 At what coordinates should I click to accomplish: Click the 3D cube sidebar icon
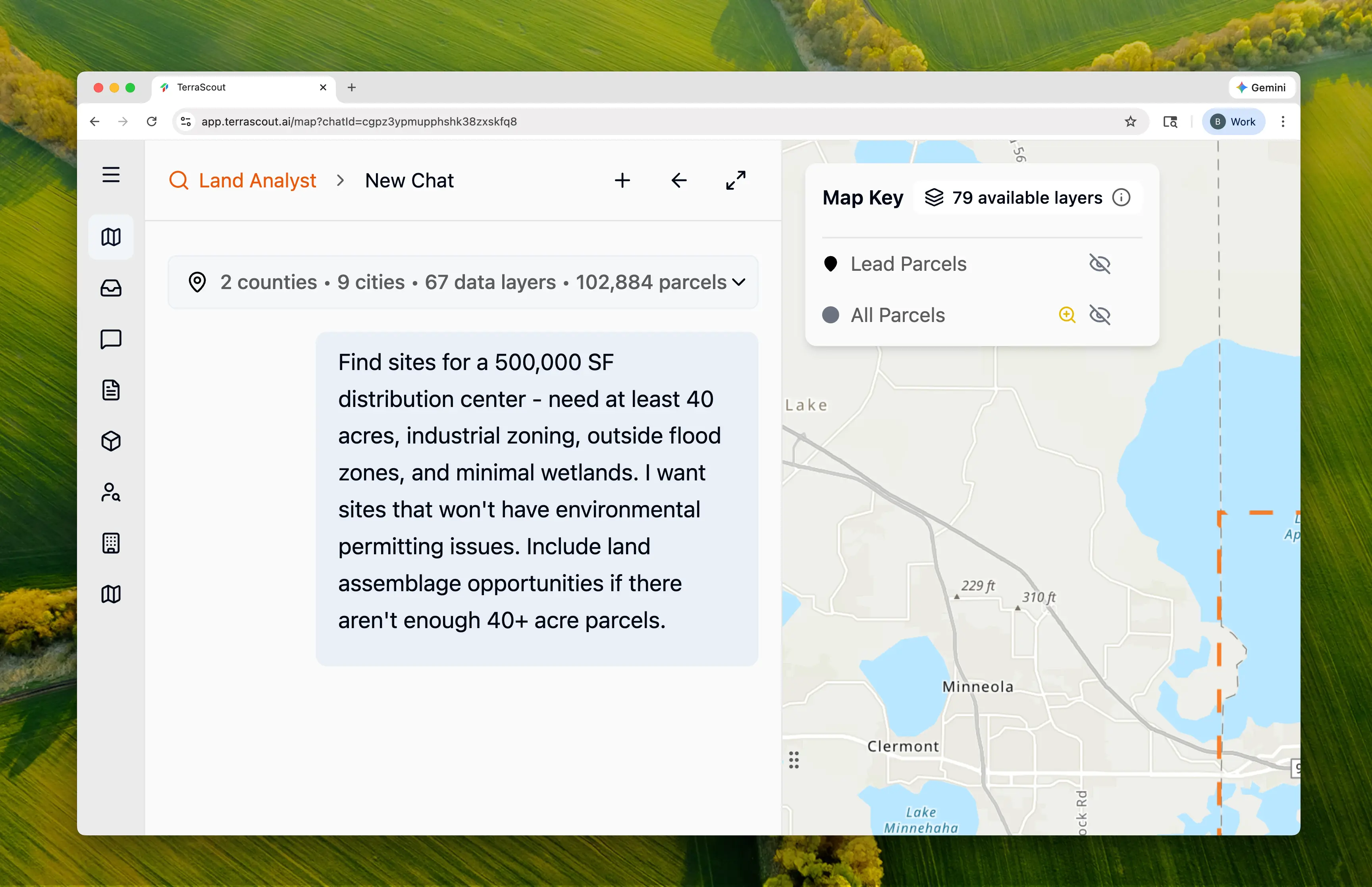(x=111, y=441)
